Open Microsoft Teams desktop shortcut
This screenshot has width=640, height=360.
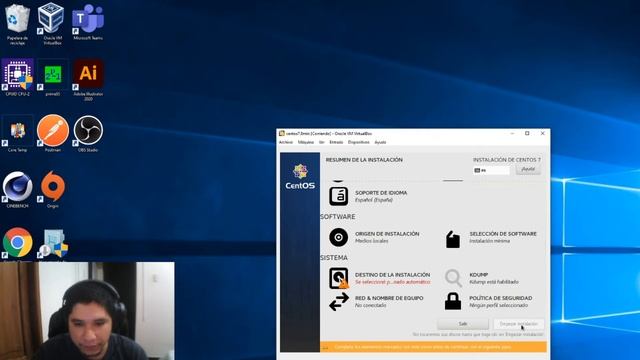[88, 22]
